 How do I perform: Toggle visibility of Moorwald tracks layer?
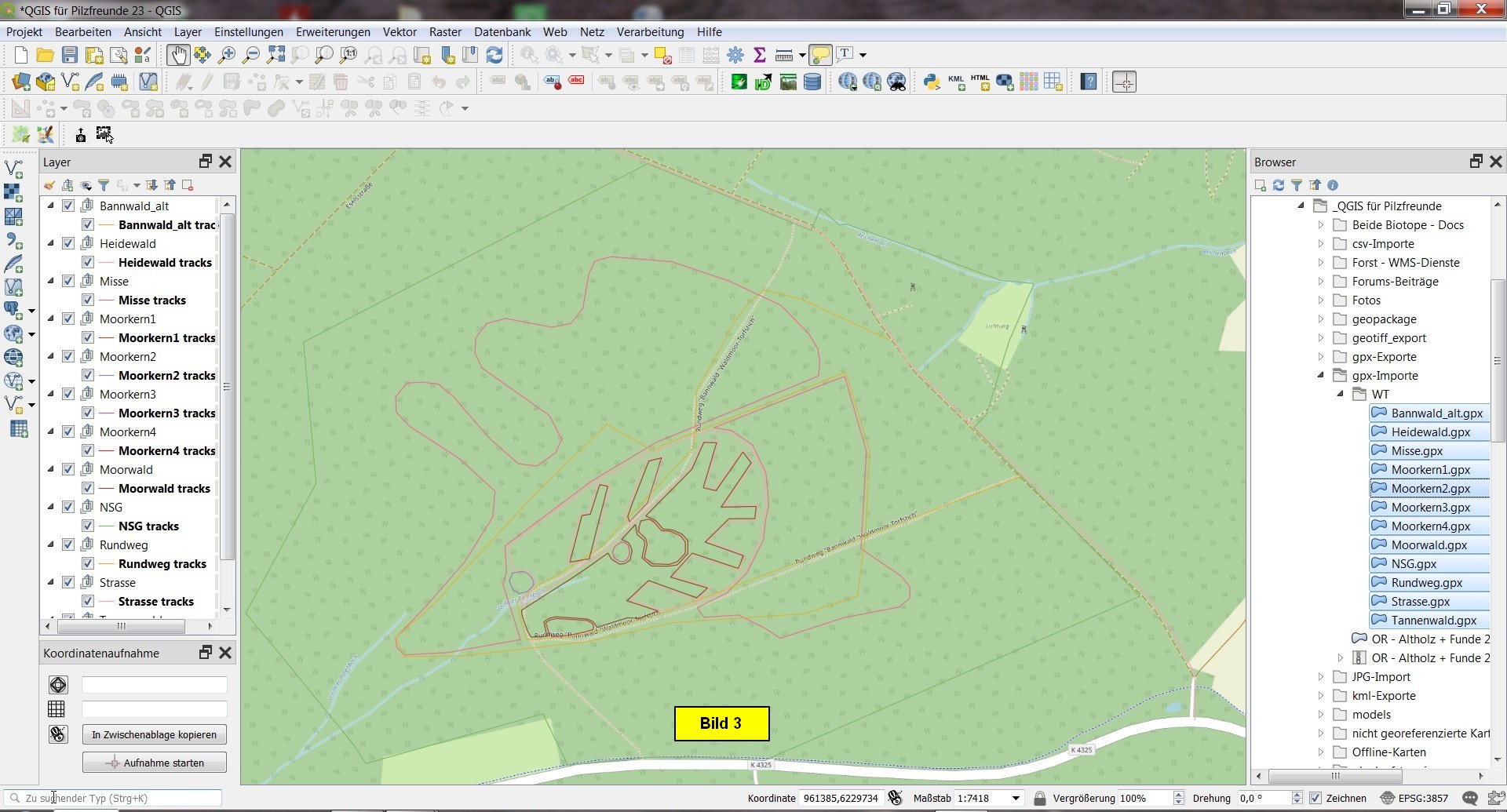(x=88, y=488)
